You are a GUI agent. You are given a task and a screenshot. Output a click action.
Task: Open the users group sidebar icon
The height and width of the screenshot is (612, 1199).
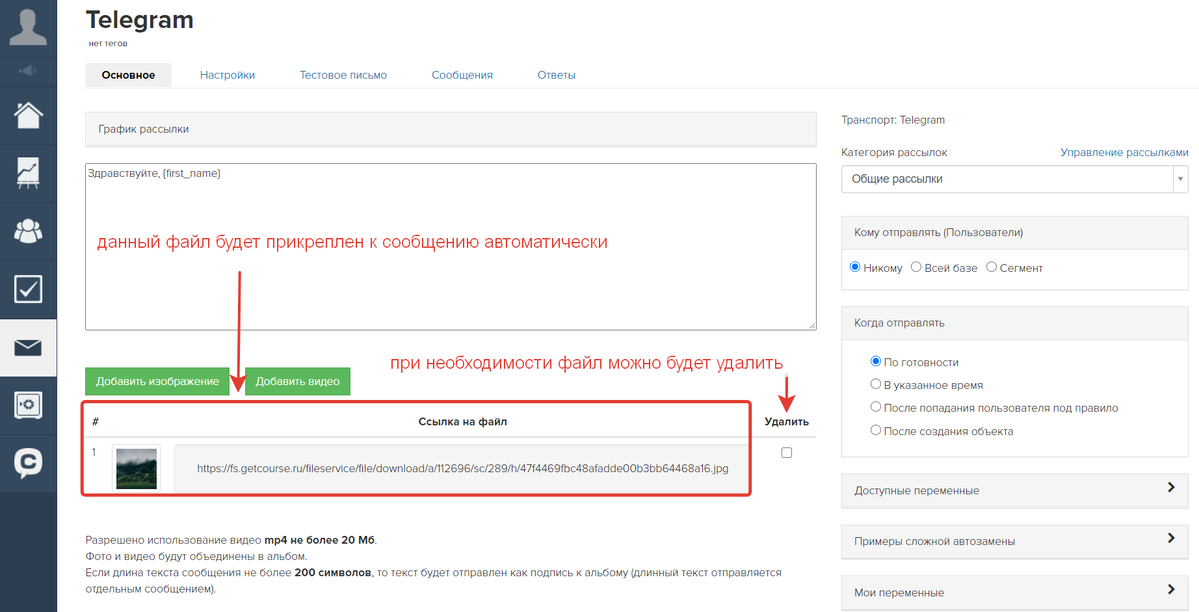28,231
